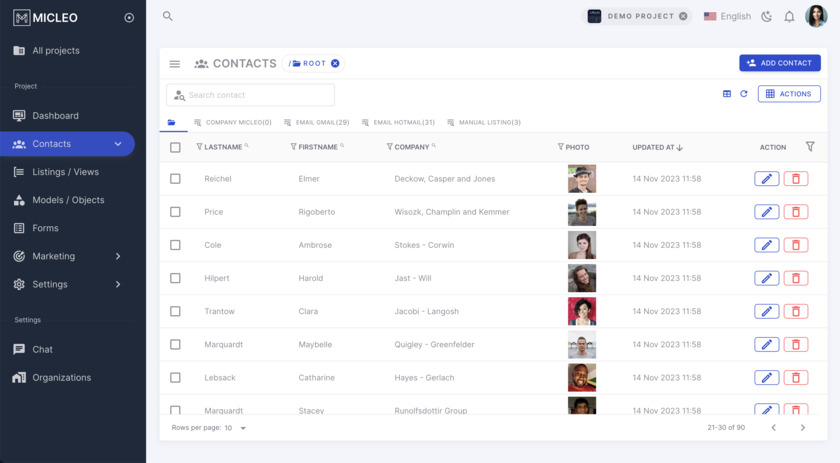Tick the Trantow Clara row checkbox
840x463 pixels.
(x=175, y=311)
